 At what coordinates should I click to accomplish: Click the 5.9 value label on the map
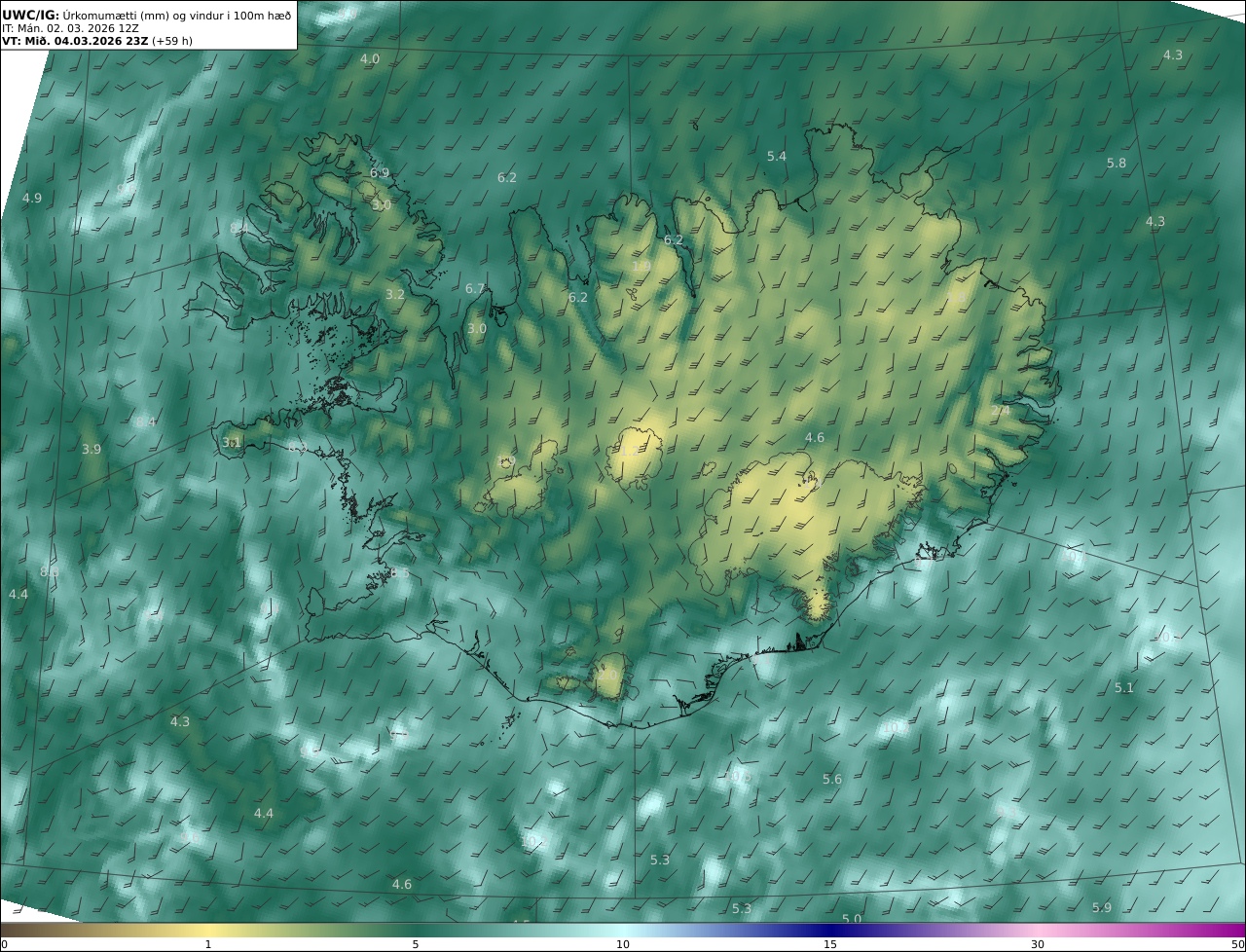click(x=1102, y=908)
